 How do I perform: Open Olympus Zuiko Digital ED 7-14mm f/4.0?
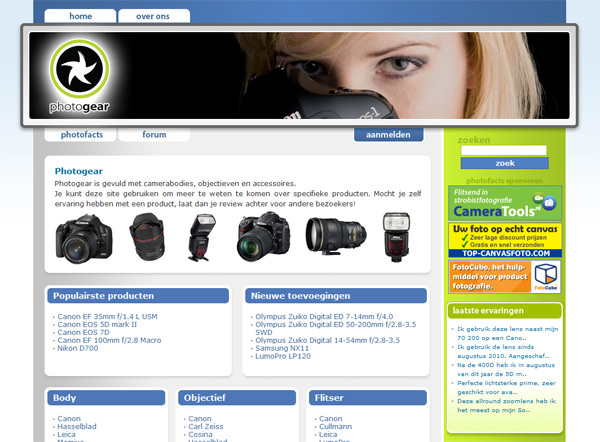324,316
